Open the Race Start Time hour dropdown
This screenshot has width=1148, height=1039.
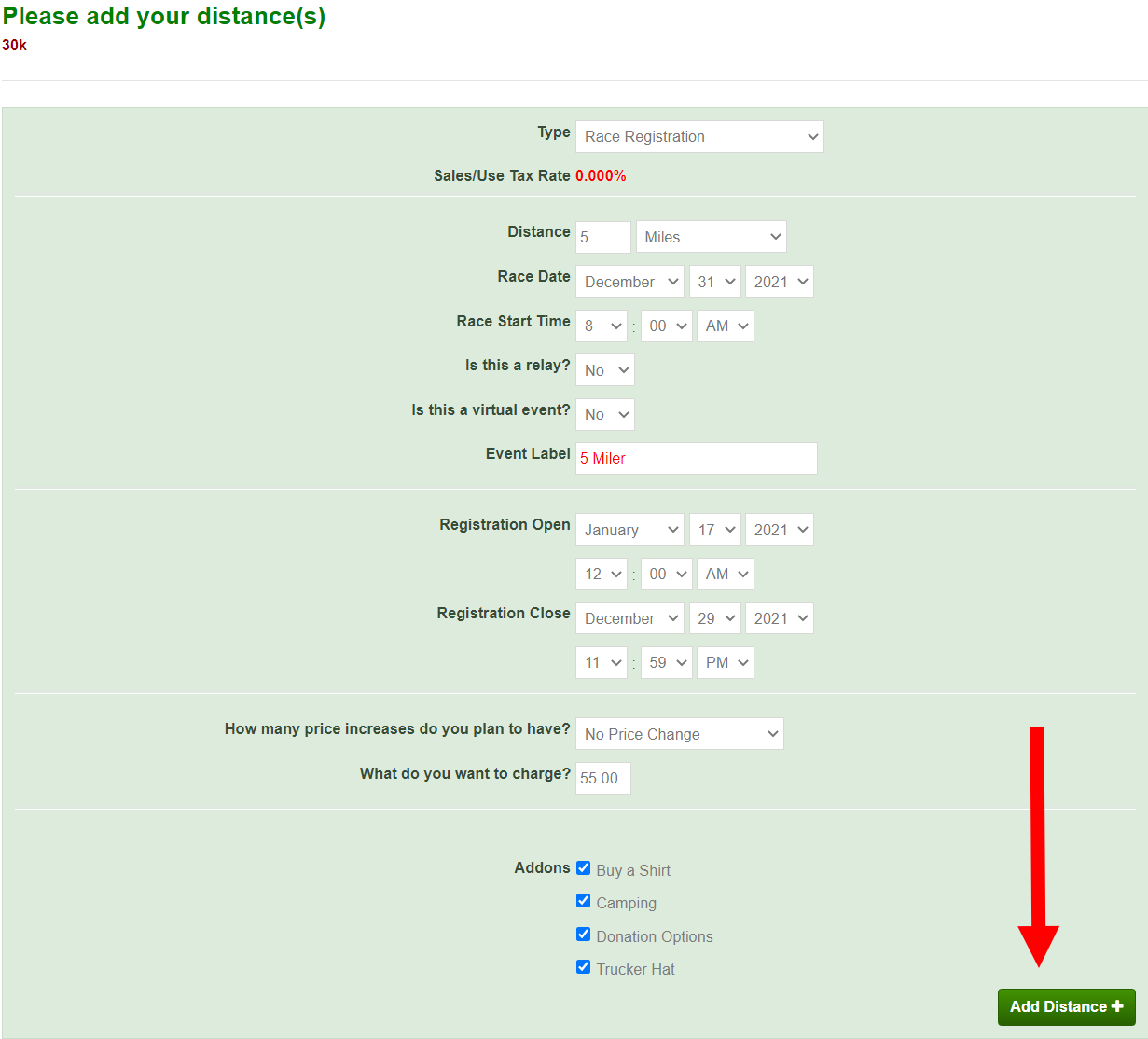602,326
